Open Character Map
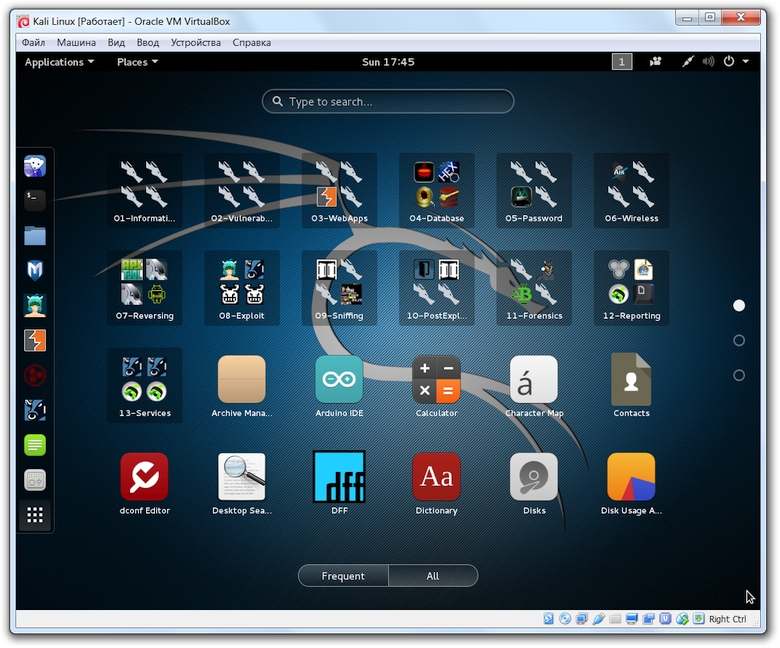Screen dimensions: 780x648 point(534,385)
